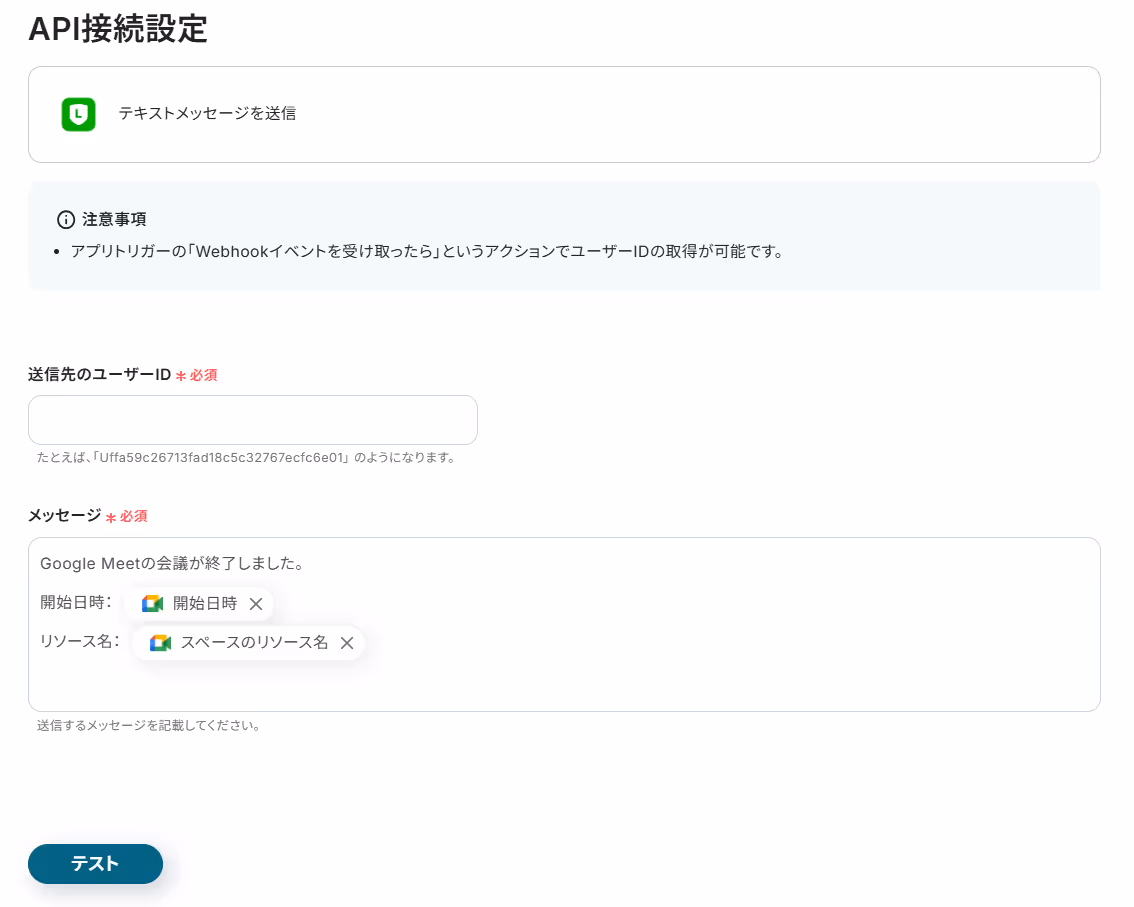The width and height of the screenshot is (1134, 907).
Task: Click the テキストメッセージを送信 action title
Action: (208, 114)
